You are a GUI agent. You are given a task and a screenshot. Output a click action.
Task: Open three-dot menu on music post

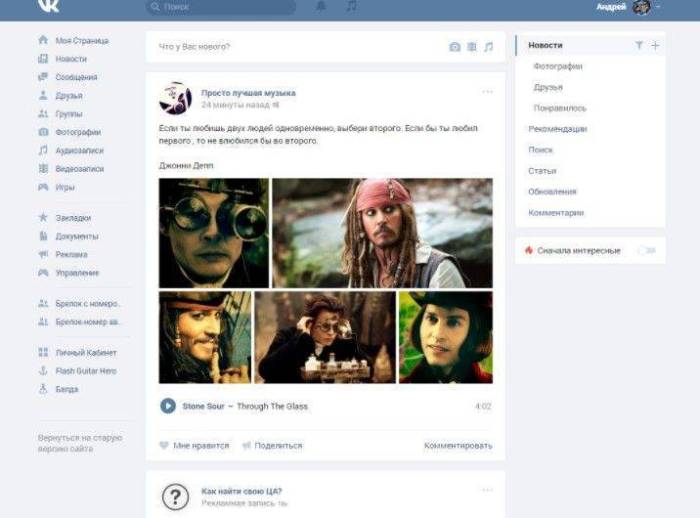pyautogui.click(x=487, y=92)
